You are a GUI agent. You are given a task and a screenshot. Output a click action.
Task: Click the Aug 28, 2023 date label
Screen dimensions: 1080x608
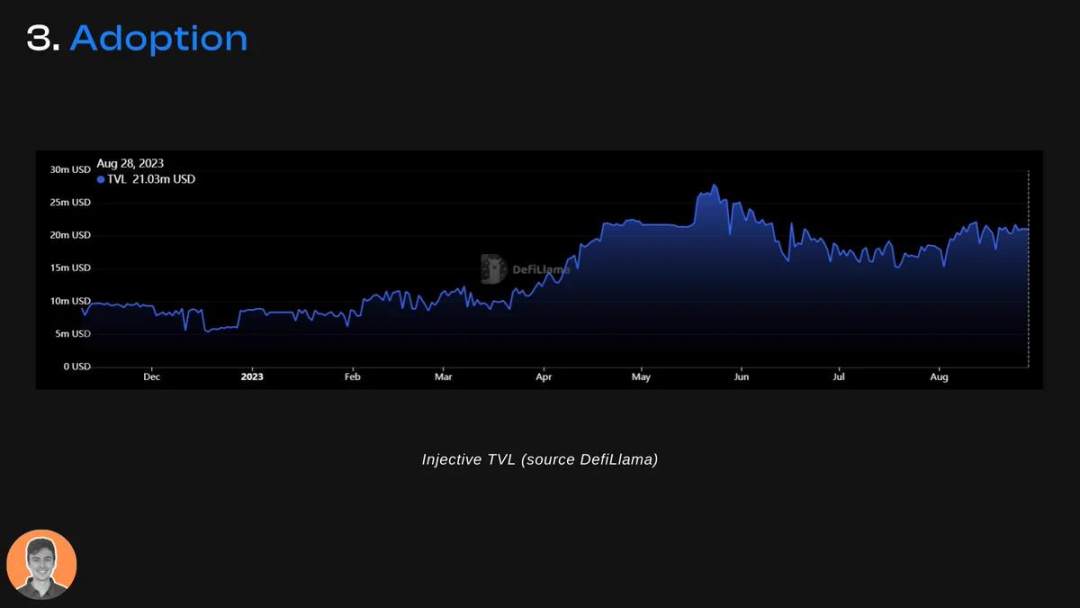pos(130,163)
